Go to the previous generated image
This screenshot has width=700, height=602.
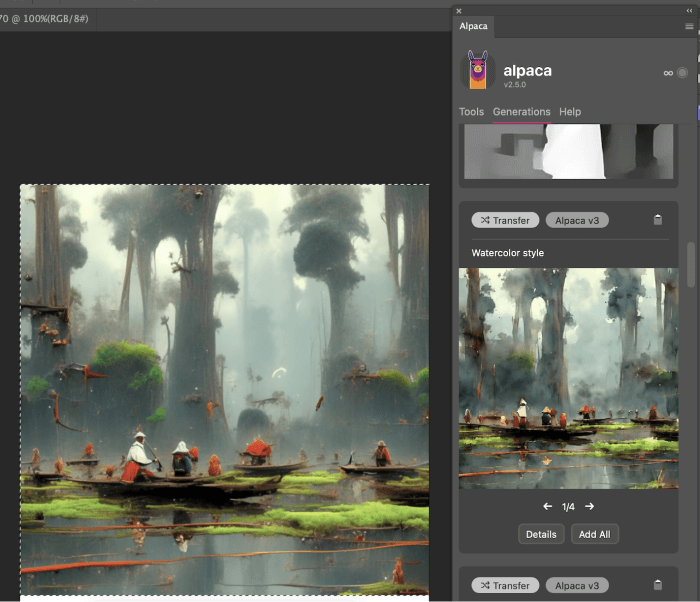coord(547,507)
